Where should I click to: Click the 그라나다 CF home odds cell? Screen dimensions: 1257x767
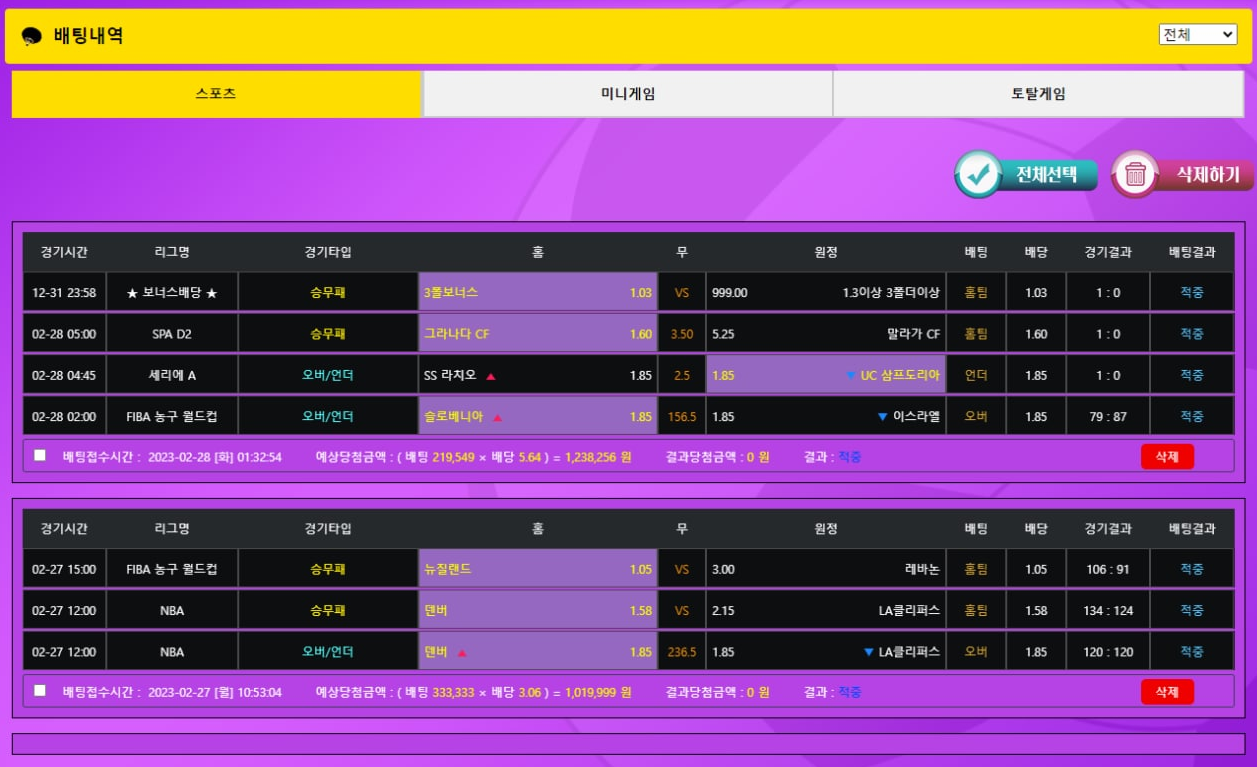coord(537,334)
